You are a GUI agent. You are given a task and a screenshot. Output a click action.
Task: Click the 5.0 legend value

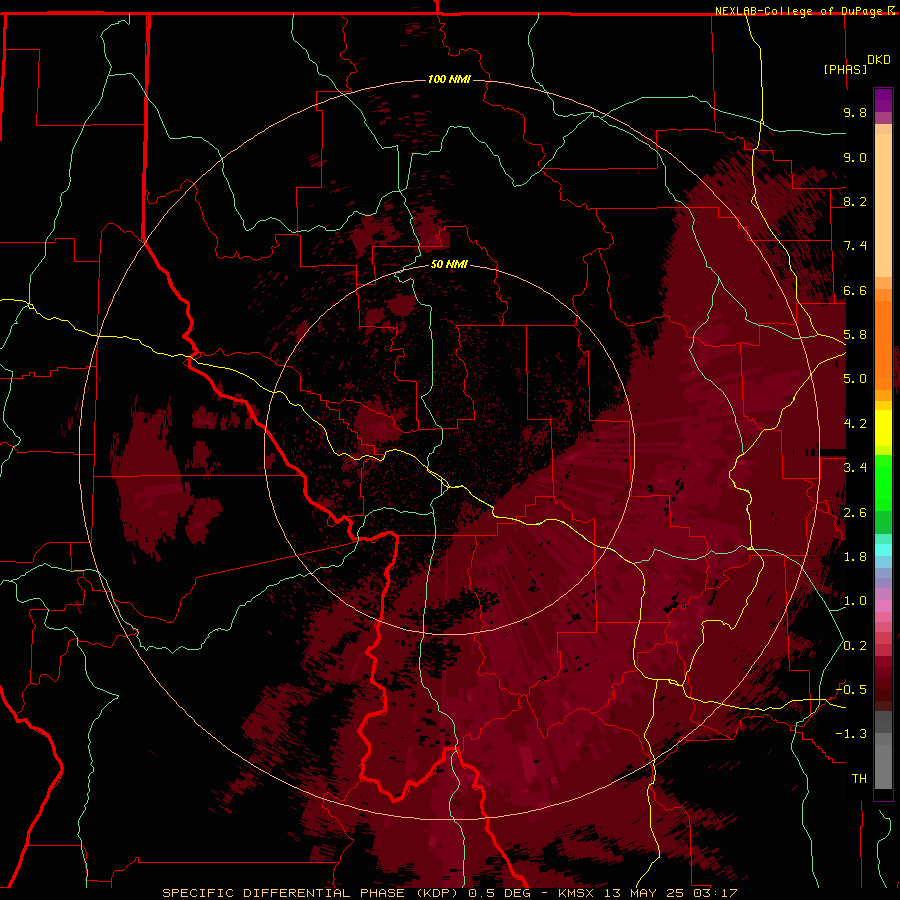[855, 379]
